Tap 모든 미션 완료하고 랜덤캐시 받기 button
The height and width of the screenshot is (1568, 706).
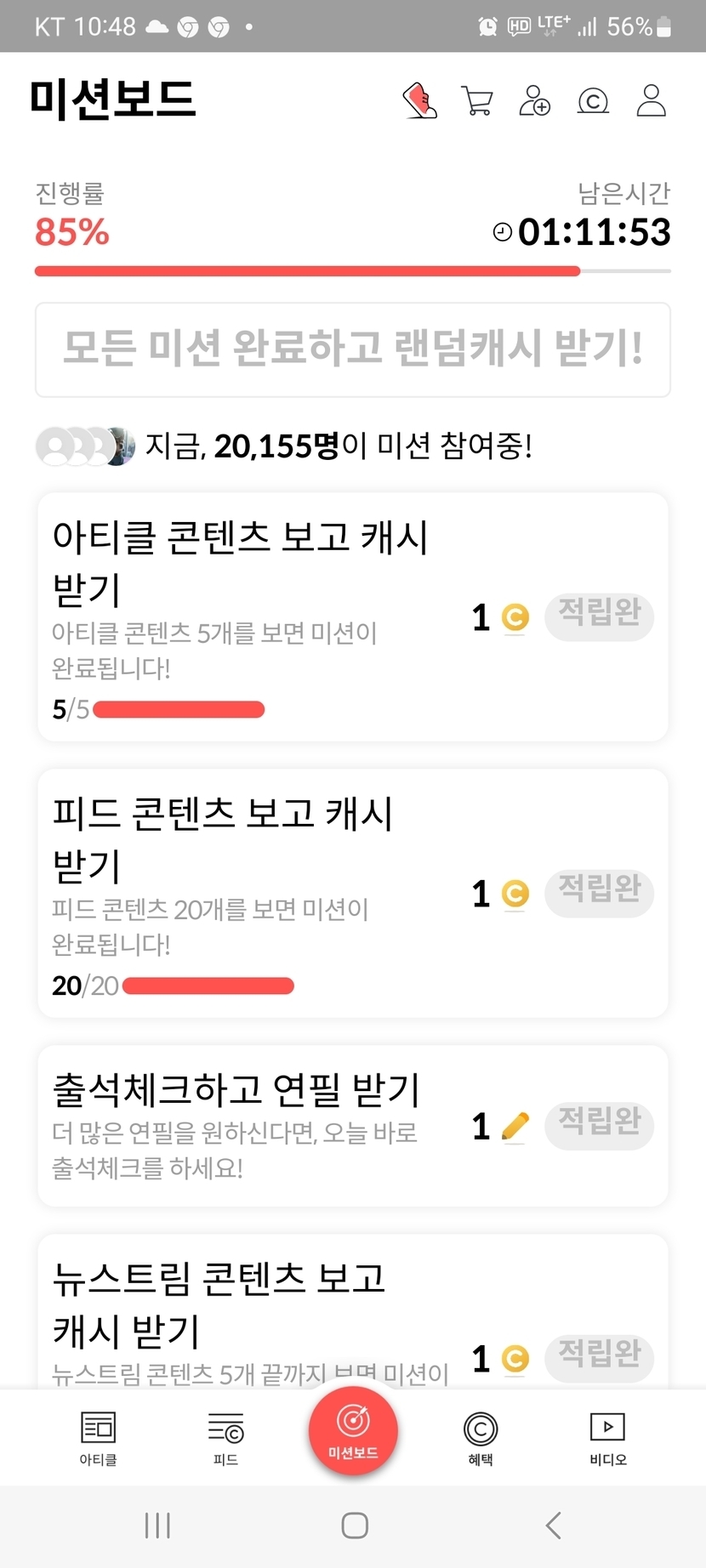pyautogui.click(x=353, y=349)
